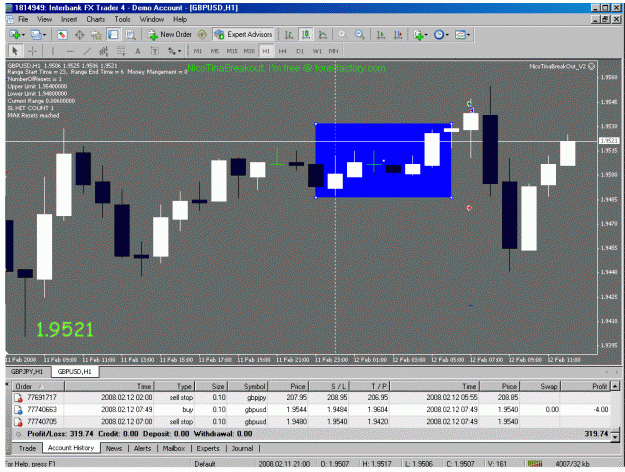Click the Periods clock icon
This screenshot has width=625, height=472.
click(439, 35)
